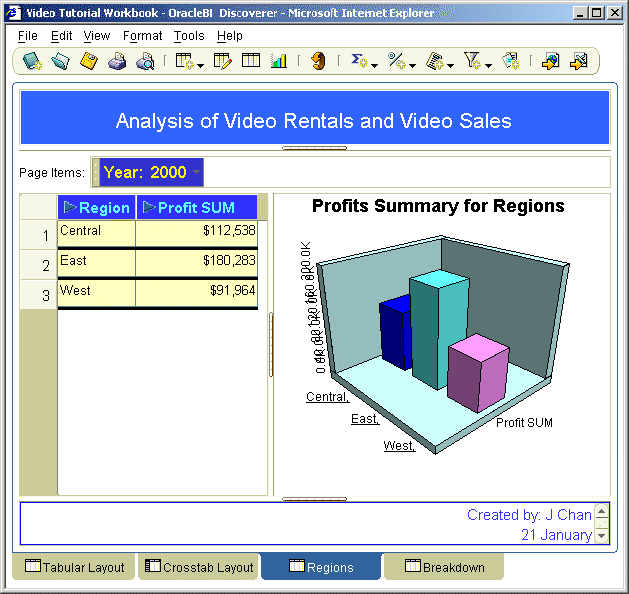Click the New Workbook toolbar icon
The height and width of the screenshot is (594, 629).
[x=32, y=61]
